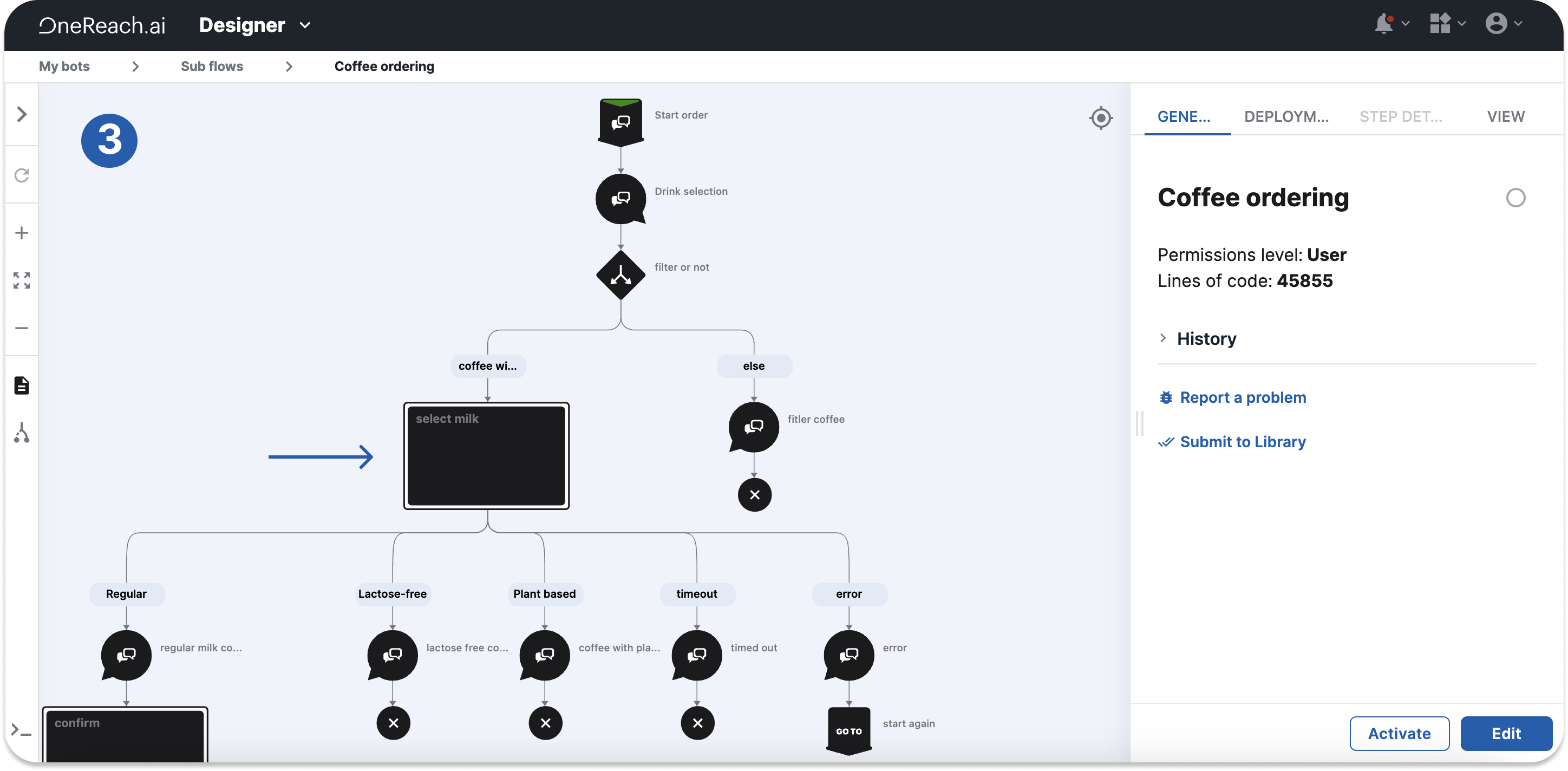Screen dimensions: 1568x771
Task: Click the refresh icon in left sidebar
Action: (22, 176)
